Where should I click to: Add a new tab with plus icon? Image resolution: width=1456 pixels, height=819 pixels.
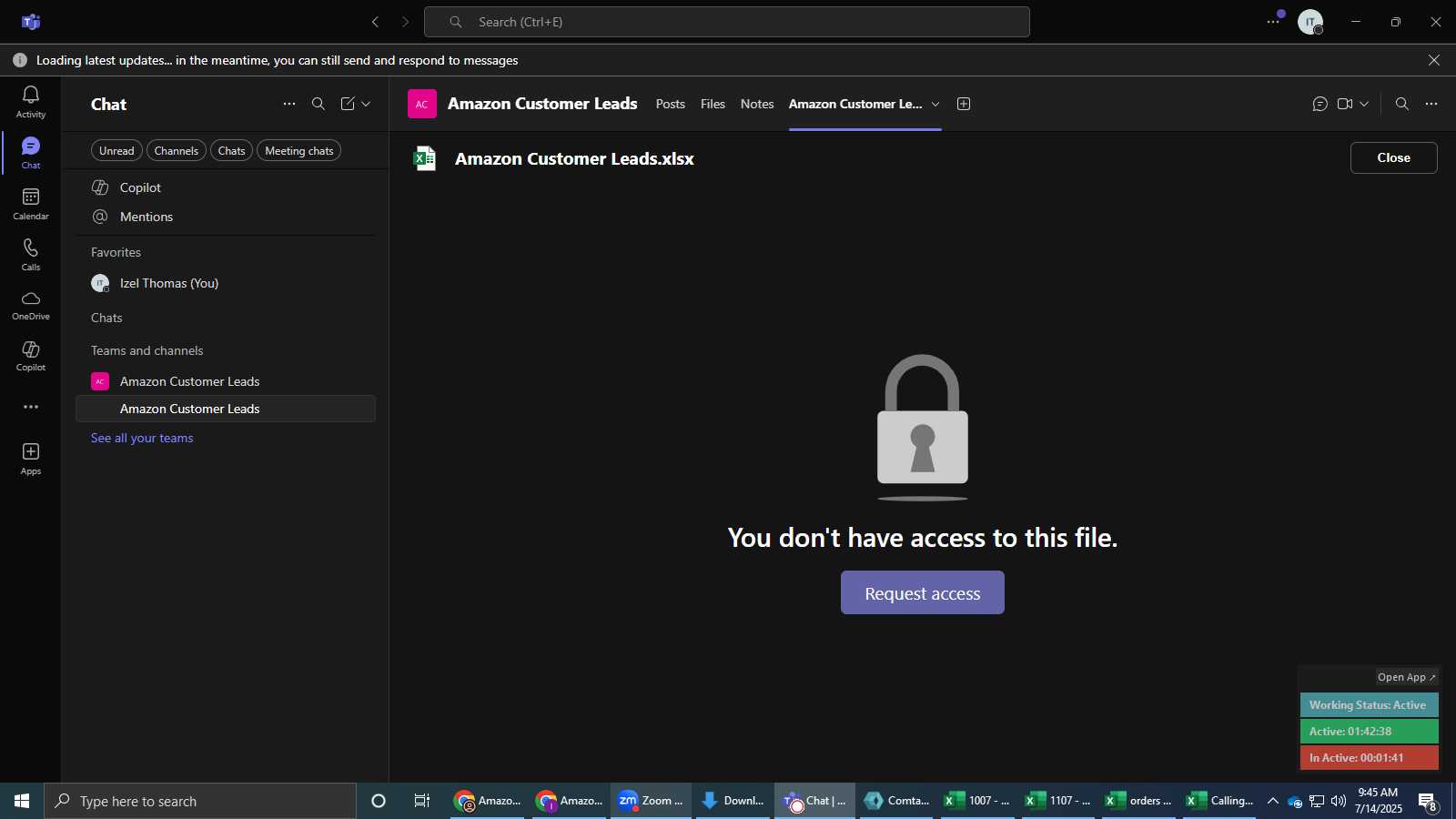point(964,104)
